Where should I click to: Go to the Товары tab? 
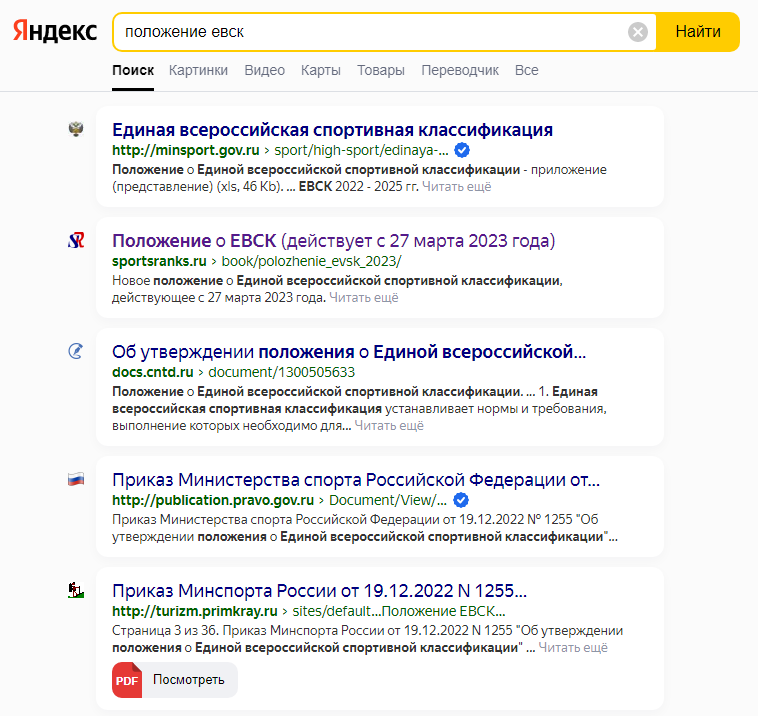pyautogui.click(x=380, y=70)
